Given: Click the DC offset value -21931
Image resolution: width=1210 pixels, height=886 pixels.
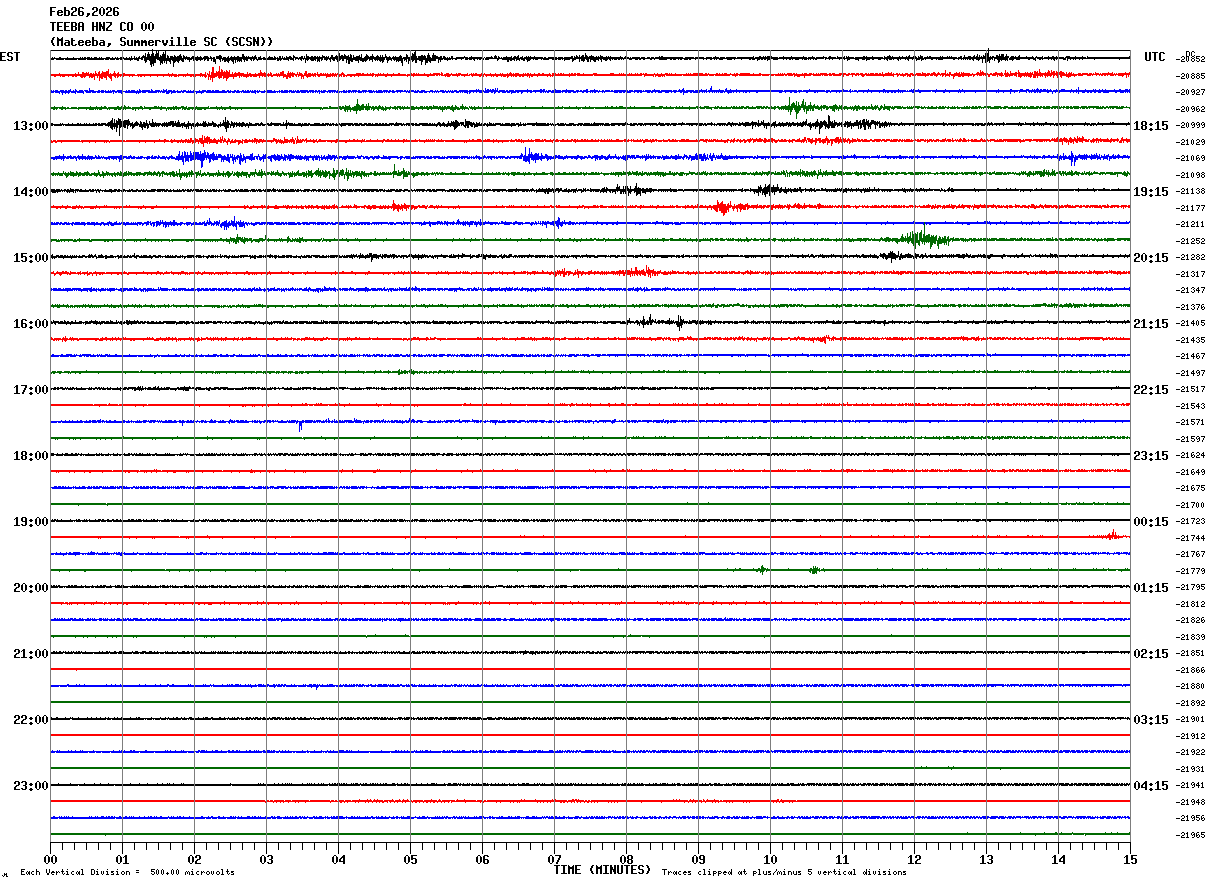Looking at the screenshot, I should [x=1191, y=769].
